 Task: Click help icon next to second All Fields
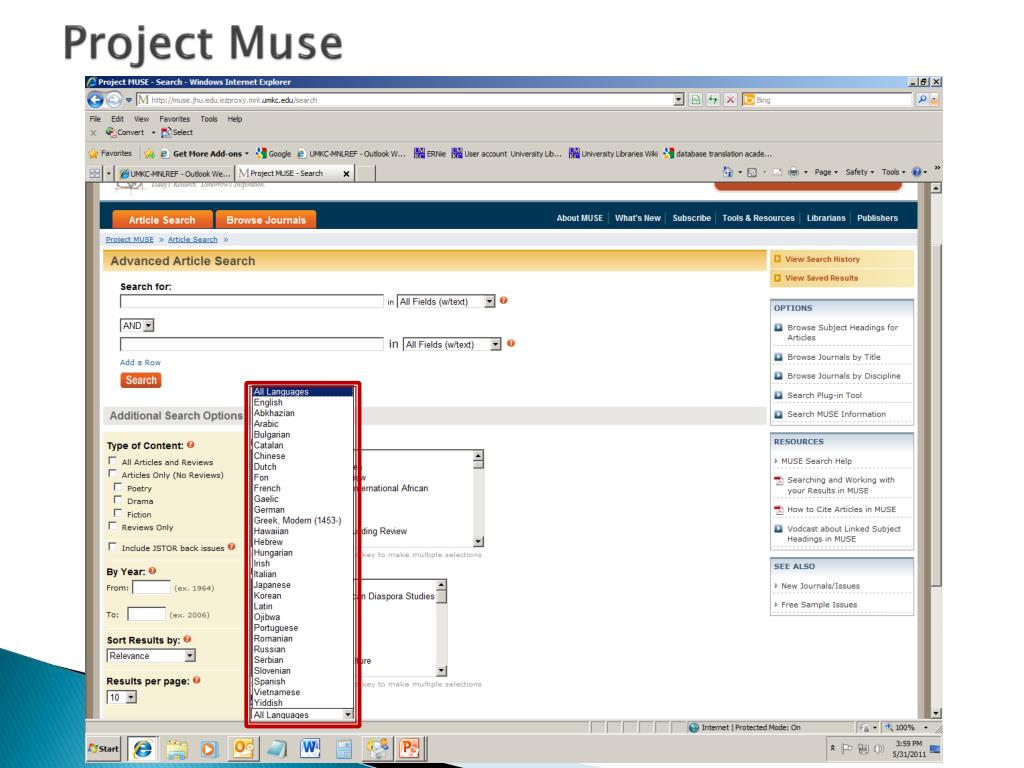[511, 343]
